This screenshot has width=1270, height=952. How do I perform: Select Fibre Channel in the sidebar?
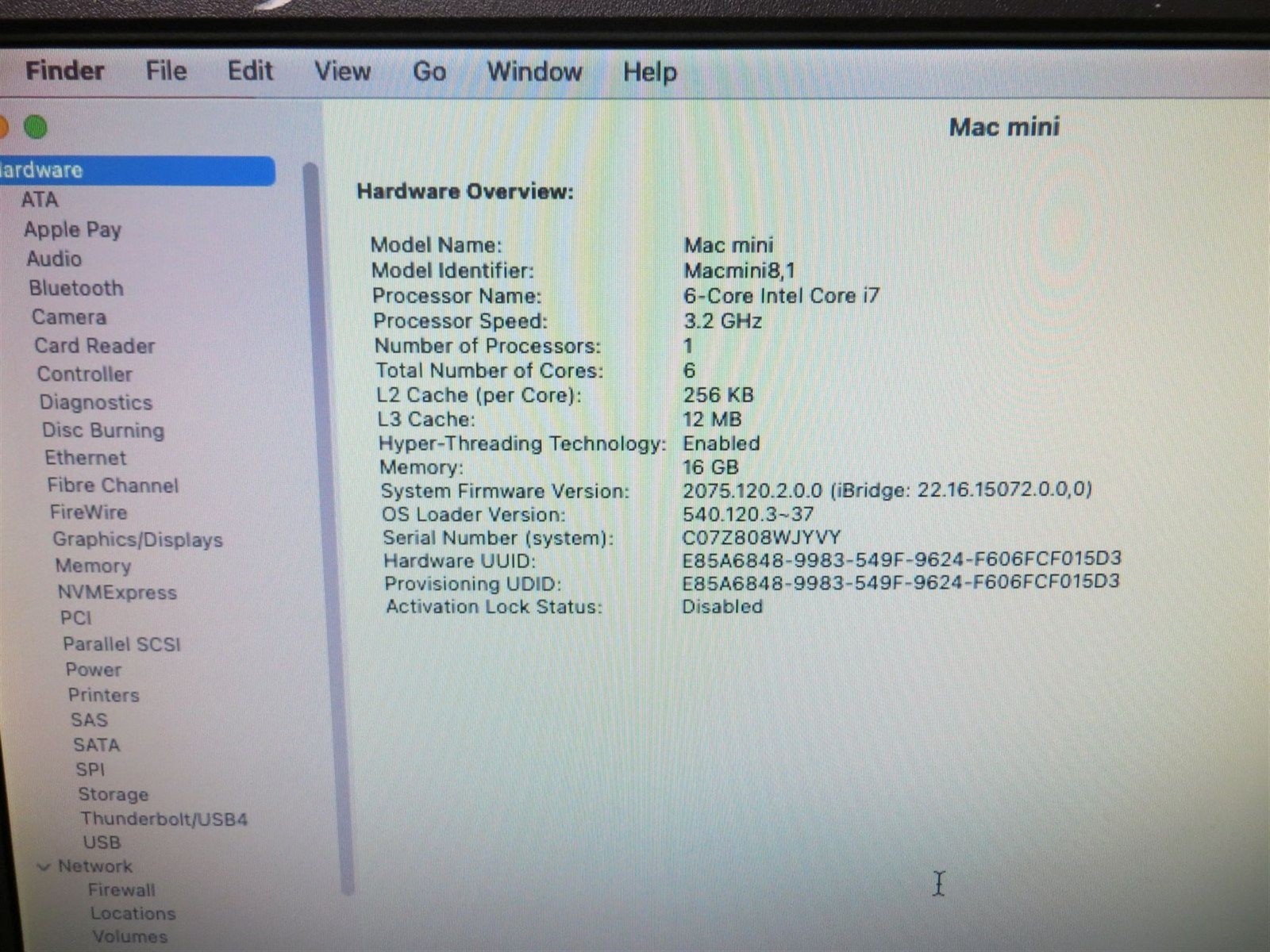click(113, 485)
